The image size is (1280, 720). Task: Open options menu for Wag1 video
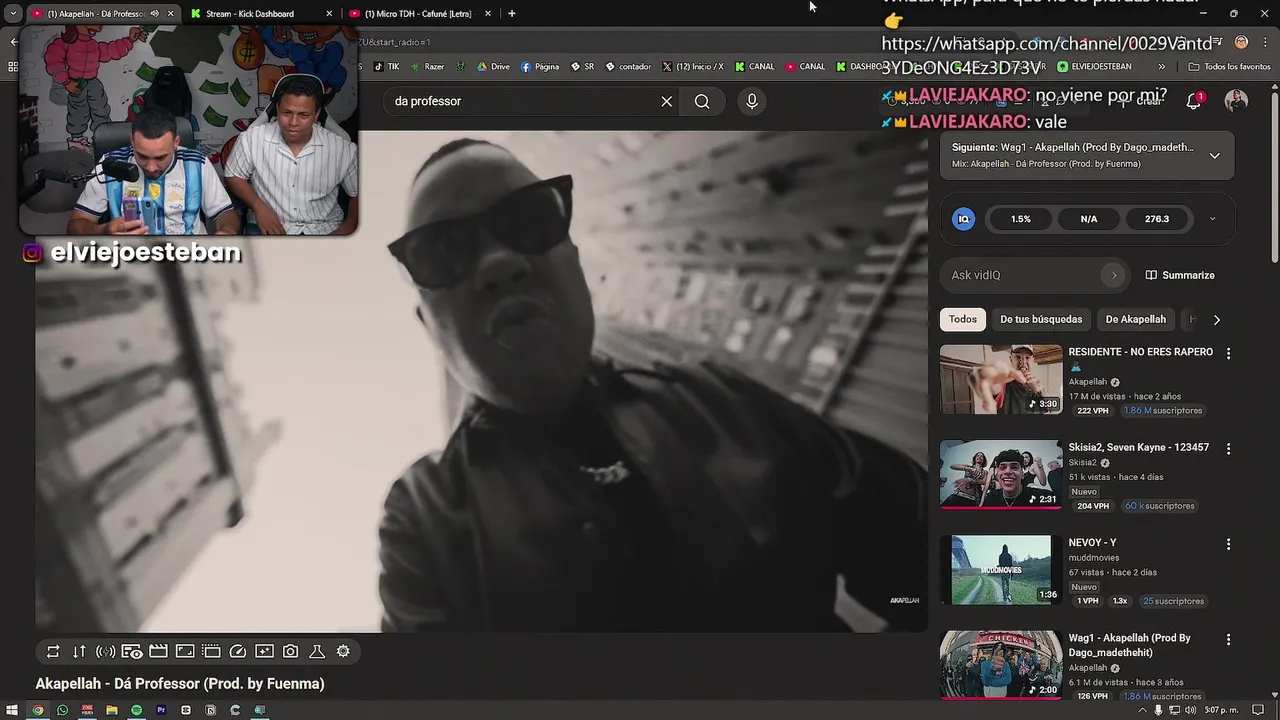[1228, 639]
